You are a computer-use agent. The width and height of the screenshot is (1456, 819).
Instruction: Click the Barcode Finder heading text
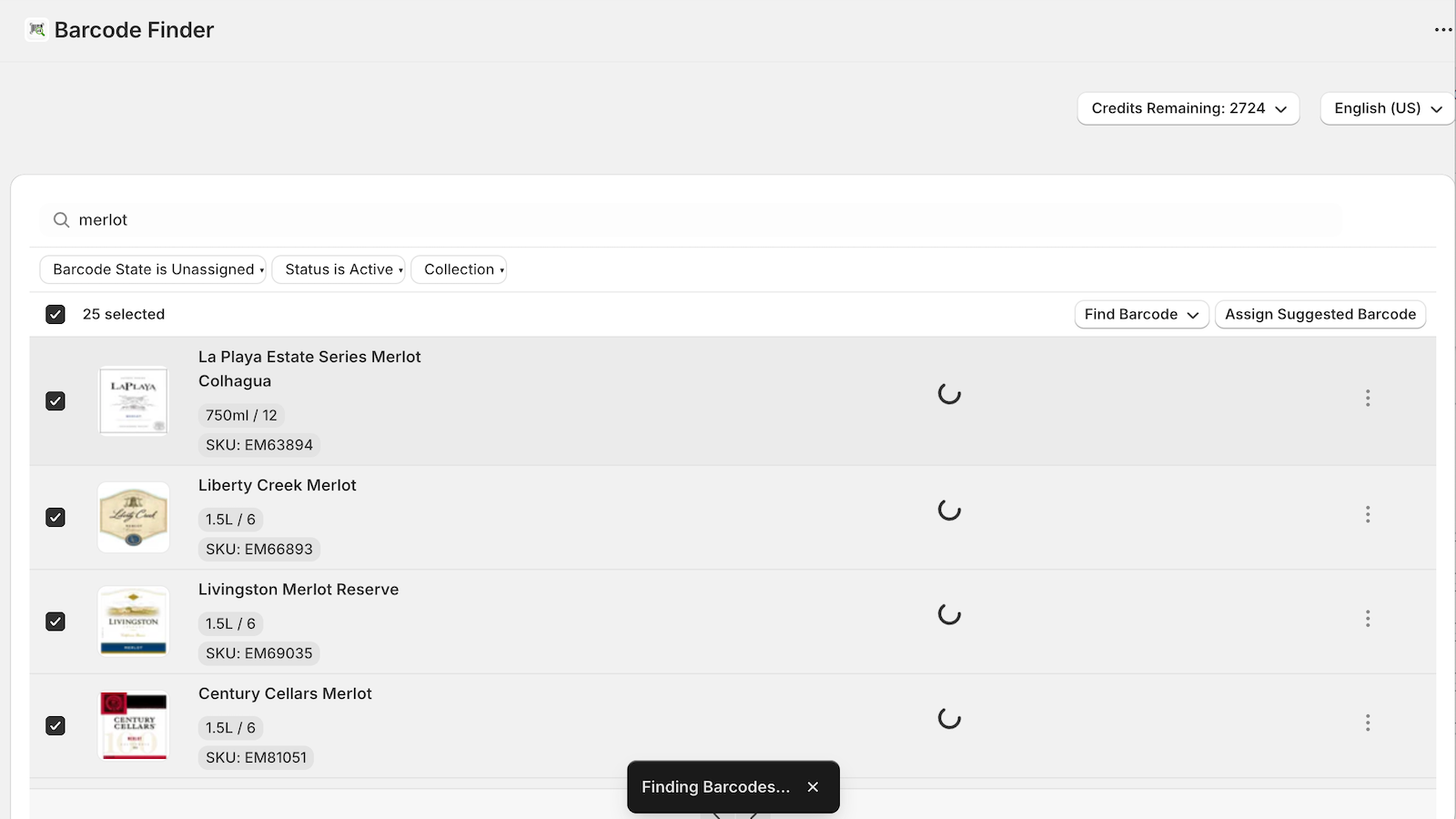134,30
